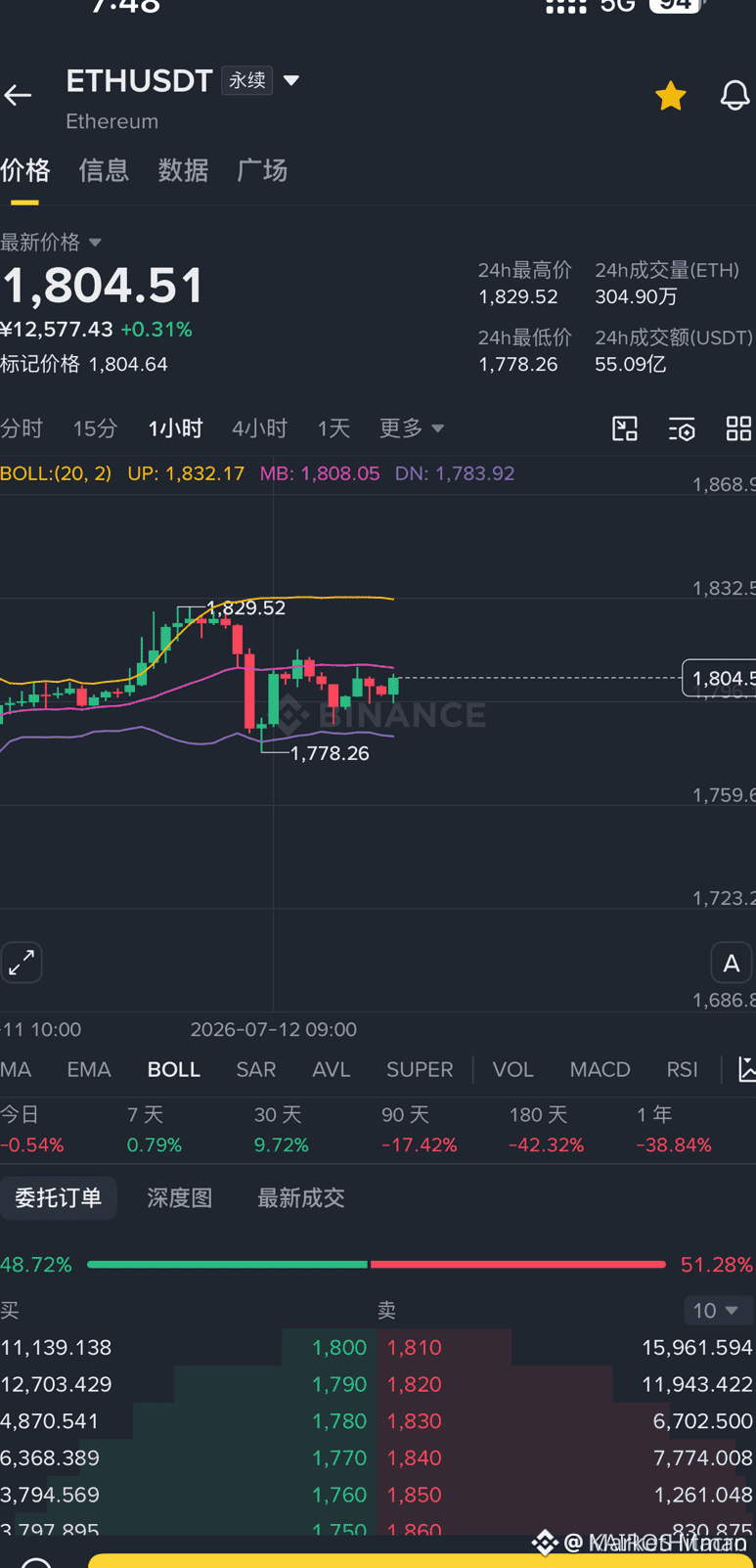Tap ask price 1,840 in order book
Image resolution: width=756 pixels, height=1568 pixels.
[x=415, y=1458]
